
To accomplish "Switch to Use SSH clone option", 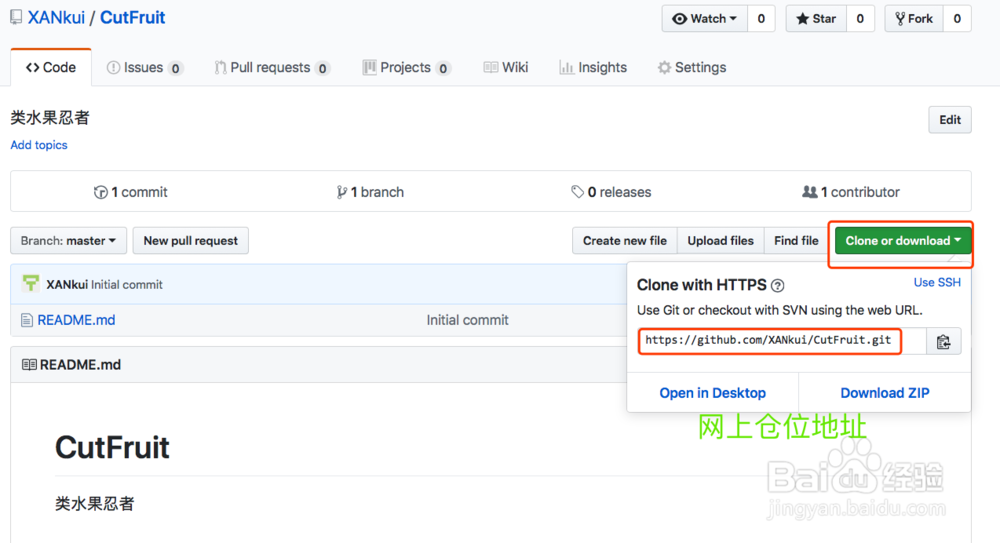I will coord(937,282).
